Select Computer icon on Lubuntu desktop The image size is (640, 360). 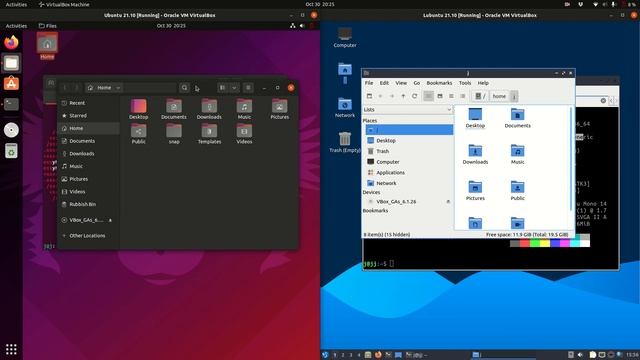(x=345, y=38)
